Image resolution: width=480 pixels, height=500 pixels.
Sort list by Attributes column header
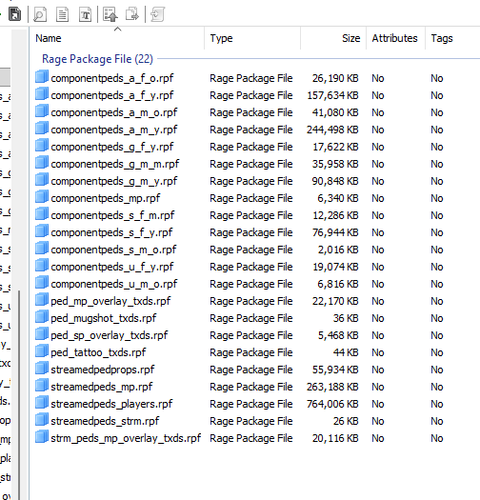click(396, 38)
